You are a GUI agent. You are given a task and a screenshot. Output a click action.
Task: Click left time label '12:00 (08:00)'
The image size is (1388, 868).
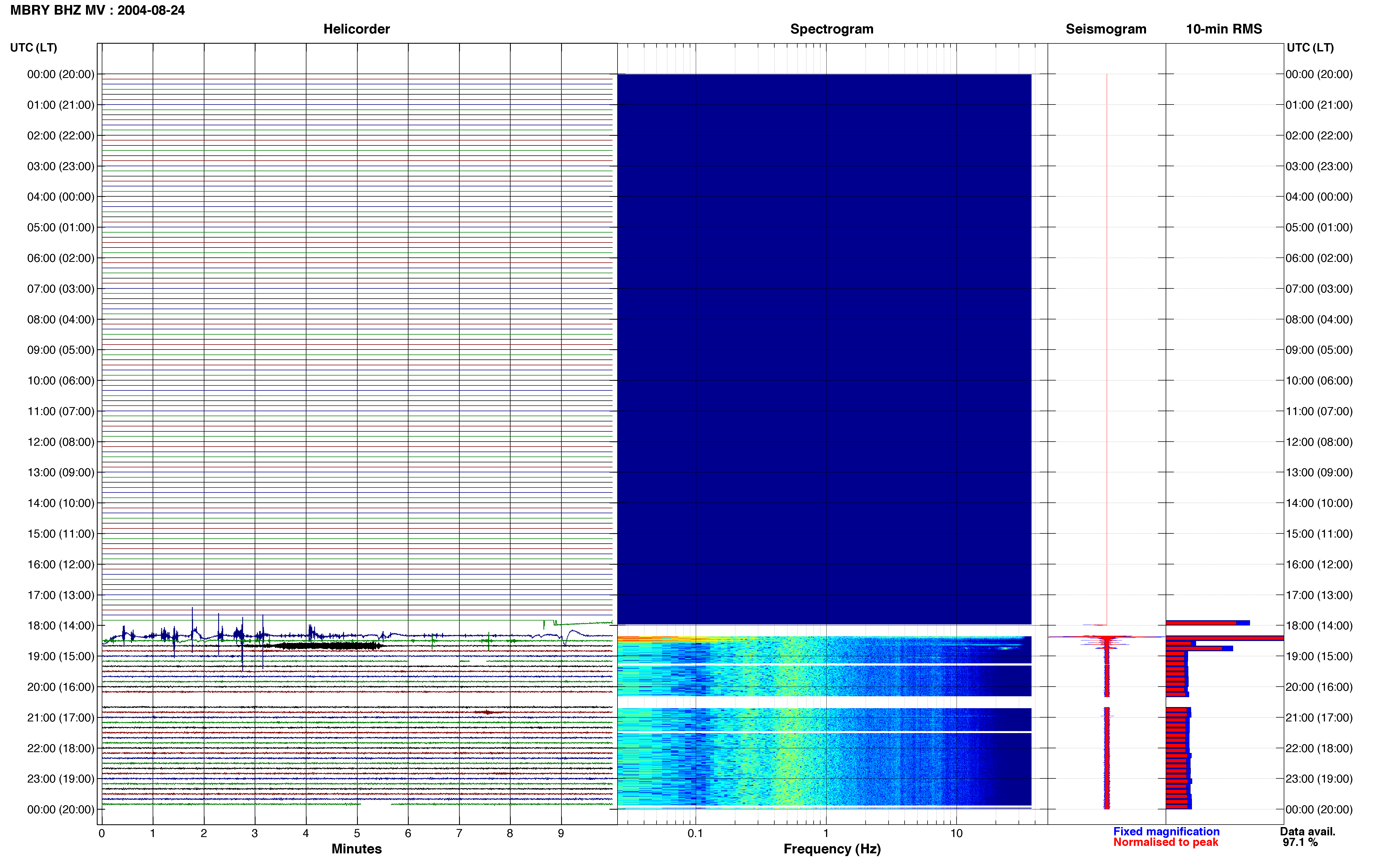(61, 442)
